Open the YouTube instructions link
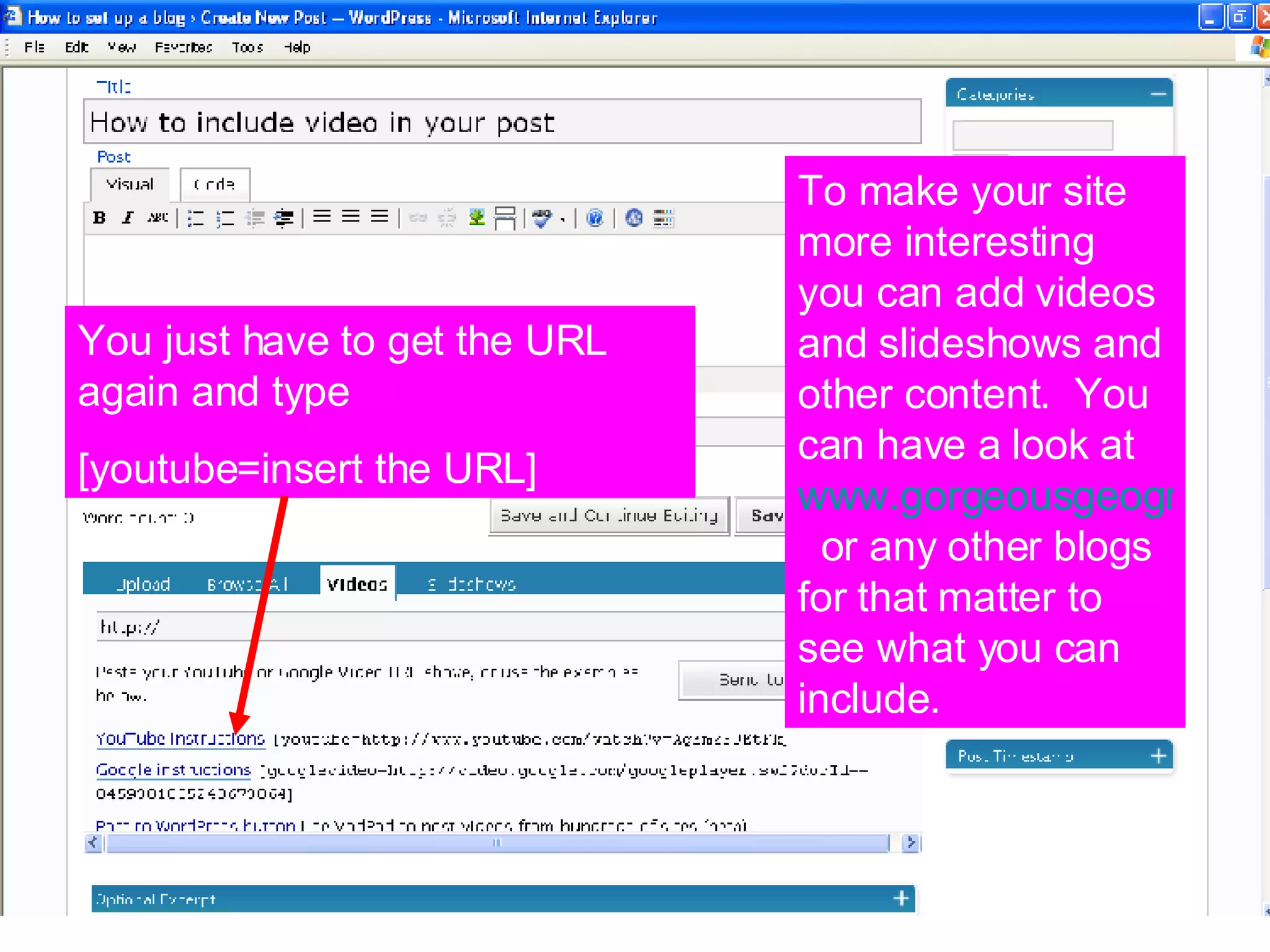The width and height of the screenshot is (1270, 952). coord(180,739)
